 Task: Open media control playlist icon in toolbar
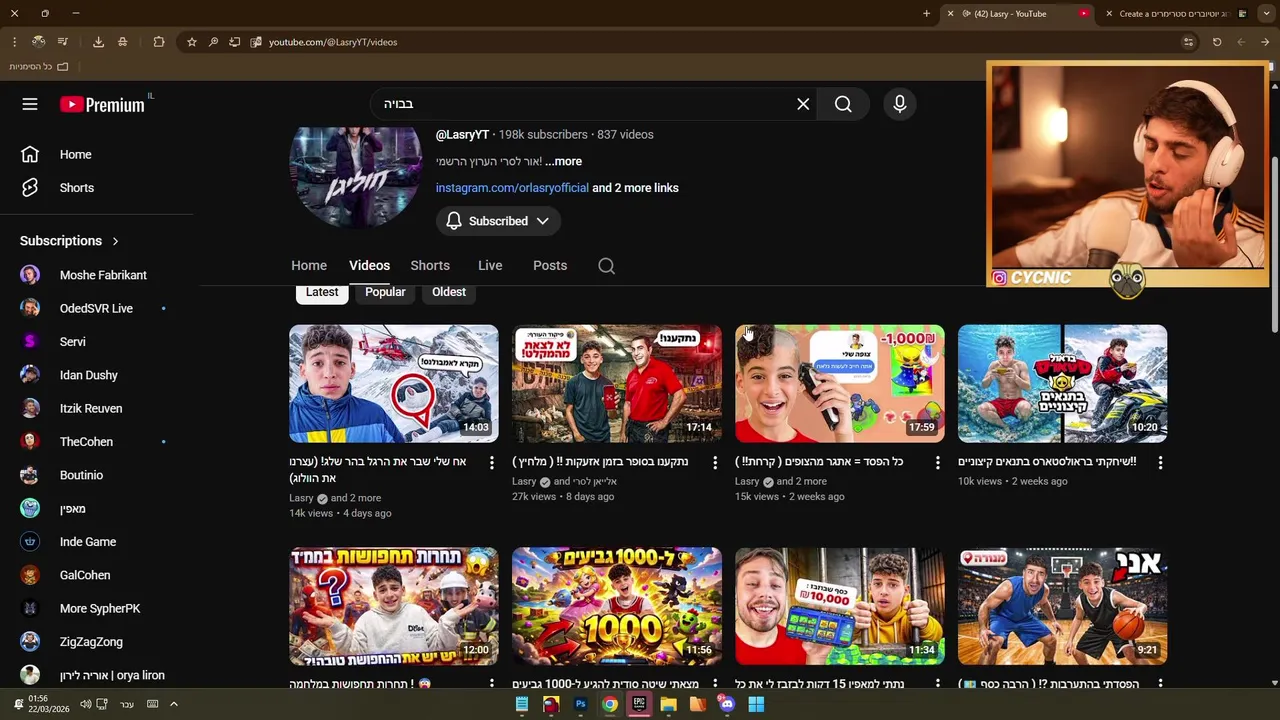click(x=62, y=42)
